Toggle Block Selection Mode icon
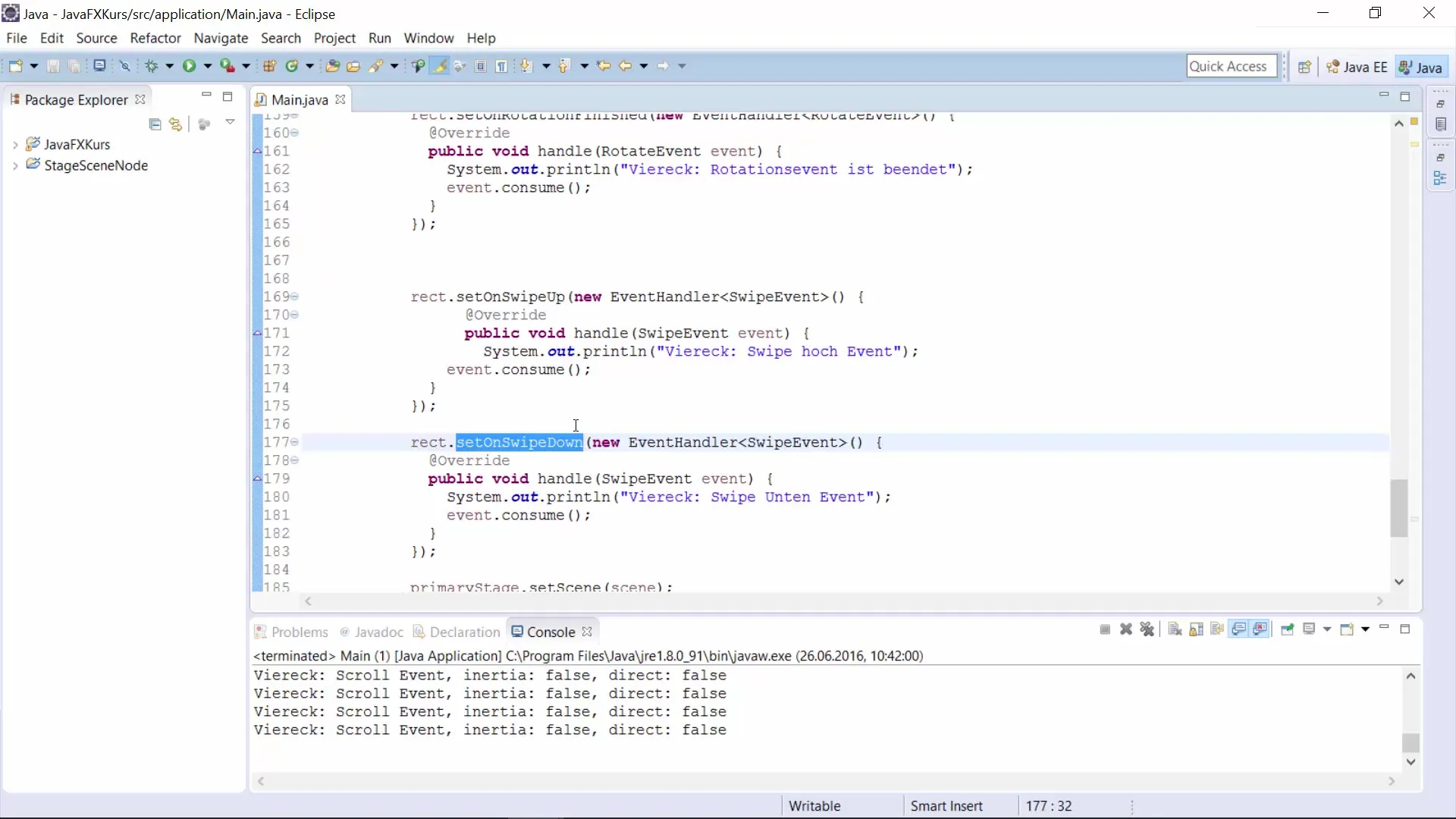This screenshot has width=1456, height=819. 481,66
